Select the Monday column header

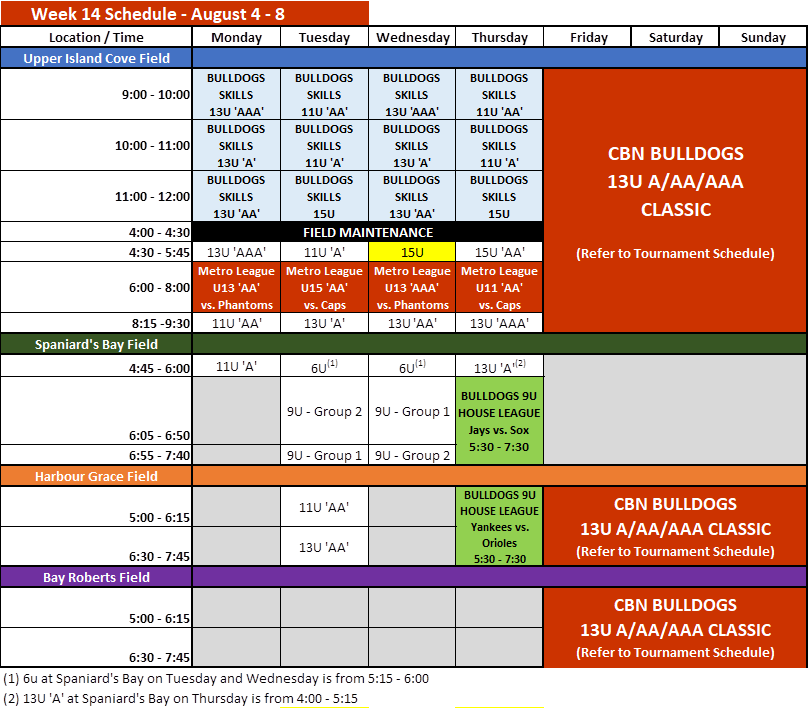point(236,37)
